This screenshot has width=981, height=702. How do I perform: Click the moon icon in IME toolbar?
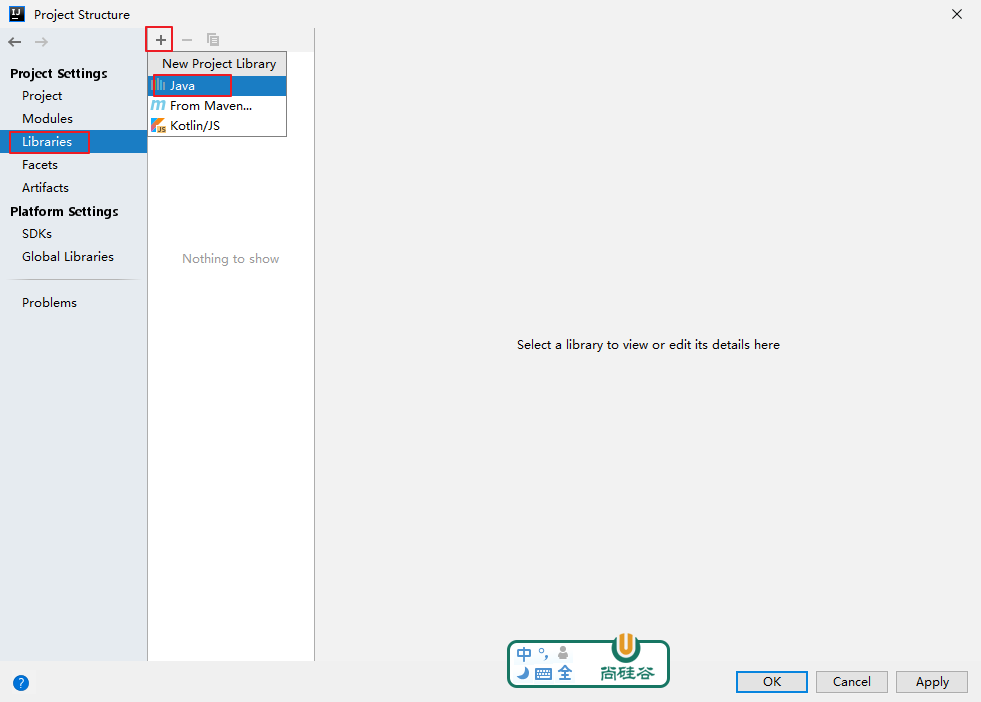pos(523,673)
